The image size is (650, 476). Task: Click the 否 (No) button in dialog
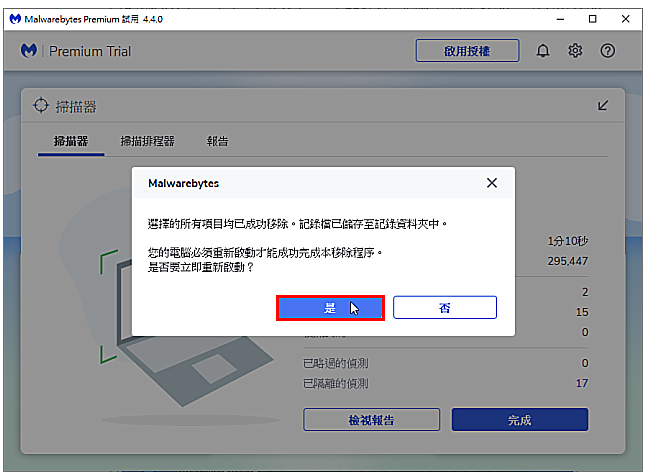[x=444, y=307]
